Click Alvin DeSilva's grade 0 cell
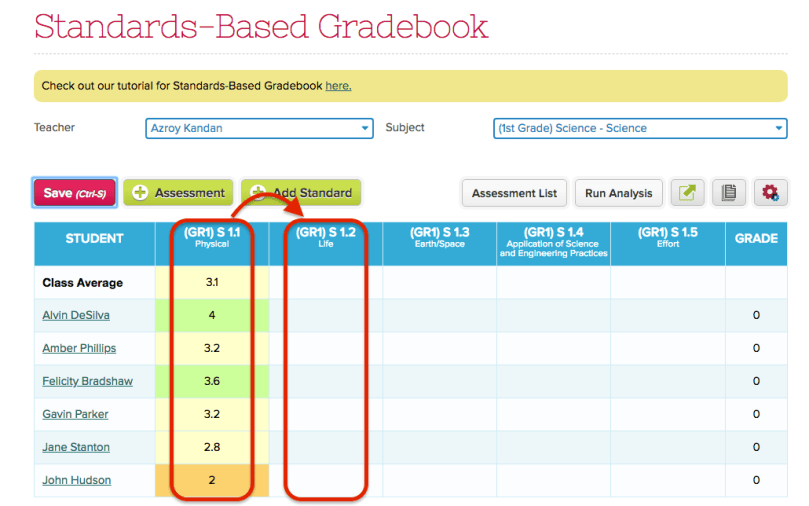Viewport: 809px width, 506px height. (x=756, y=315)
